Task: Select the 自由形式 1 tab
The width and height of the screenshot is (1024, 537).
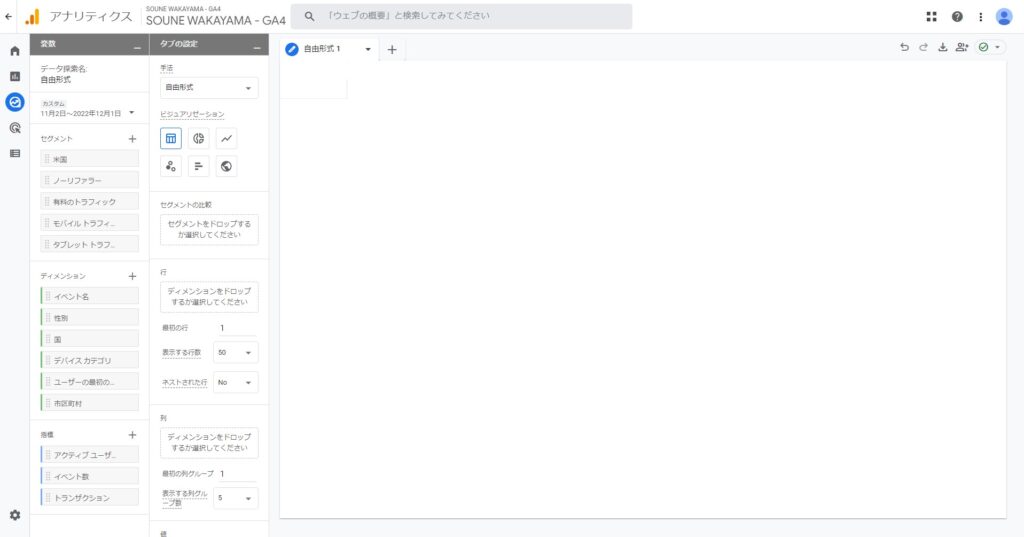Action: point(322,49)
